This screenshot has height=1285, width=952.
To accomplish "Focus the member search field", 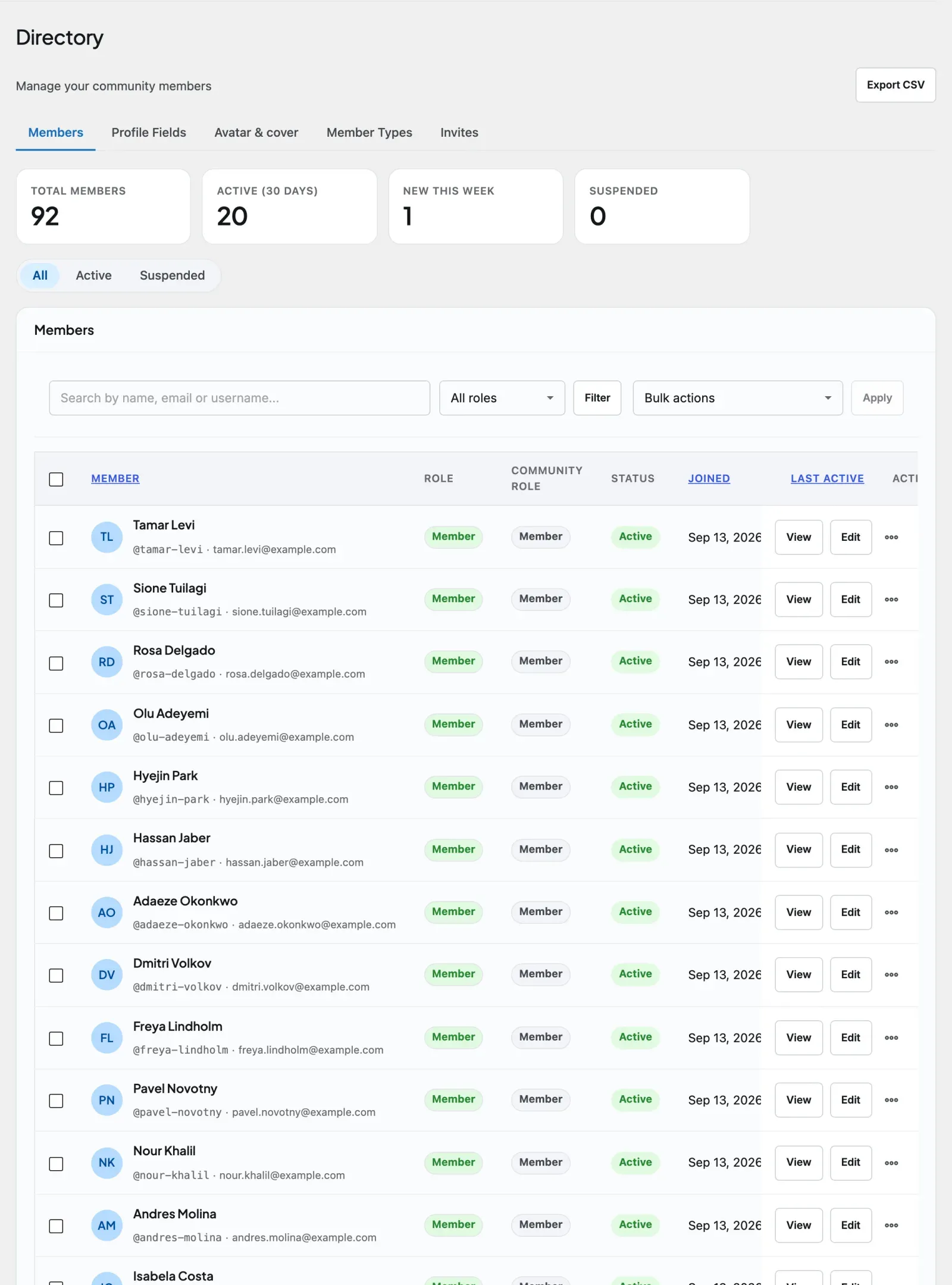I will 239,398.
